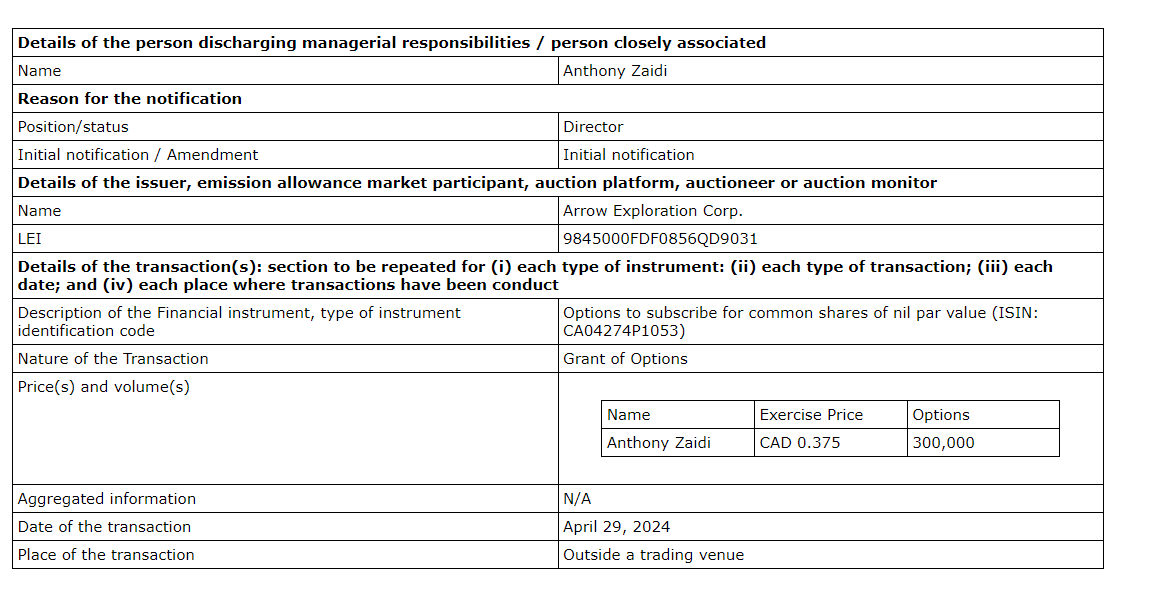Image resolution: width=1149 pixels, height=597 pixels.
Task: Click the Director position value
Action: click(x=593, y=127)
